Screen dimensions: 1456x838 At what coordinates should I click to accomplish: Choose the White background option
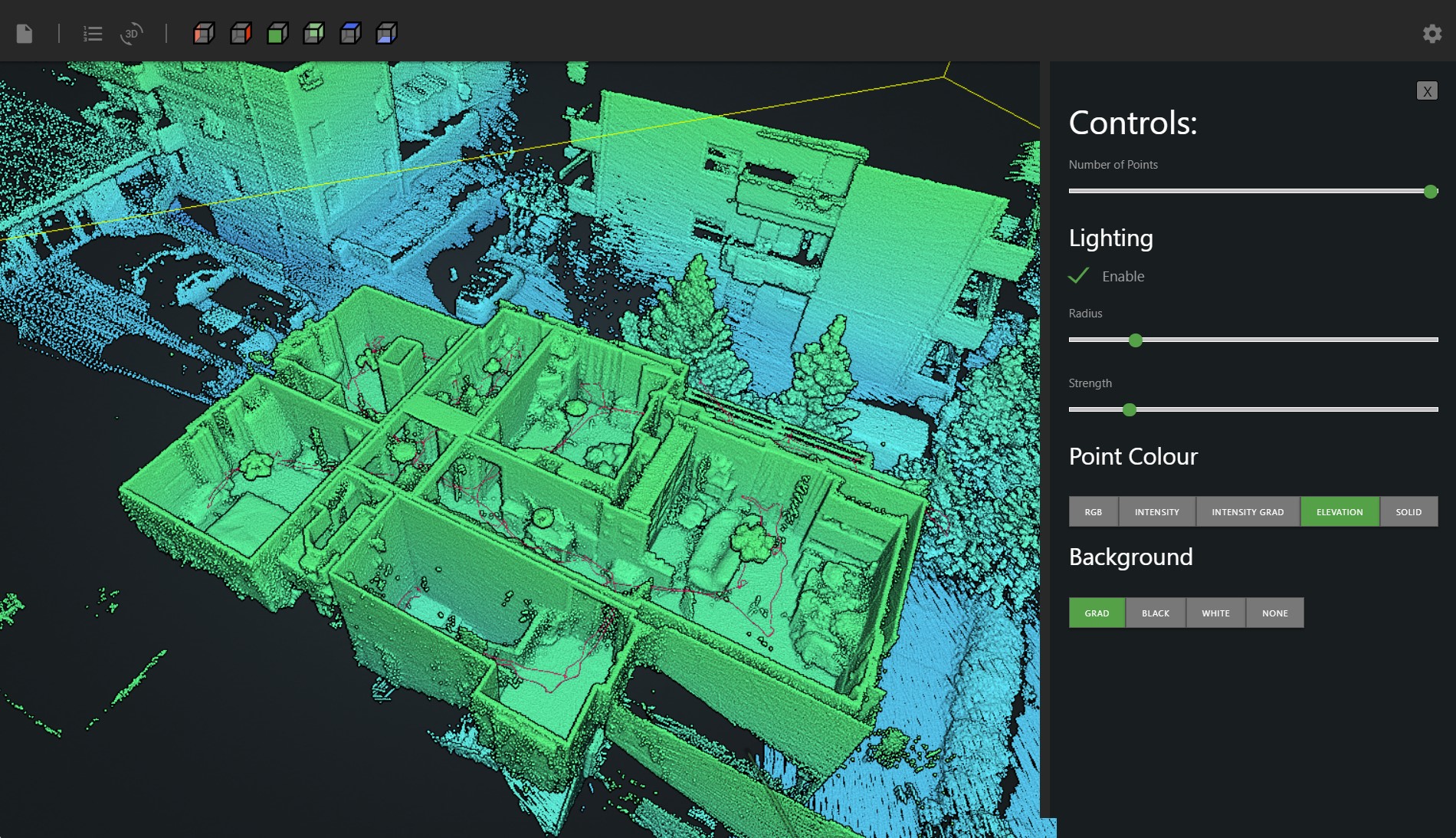1215,613
